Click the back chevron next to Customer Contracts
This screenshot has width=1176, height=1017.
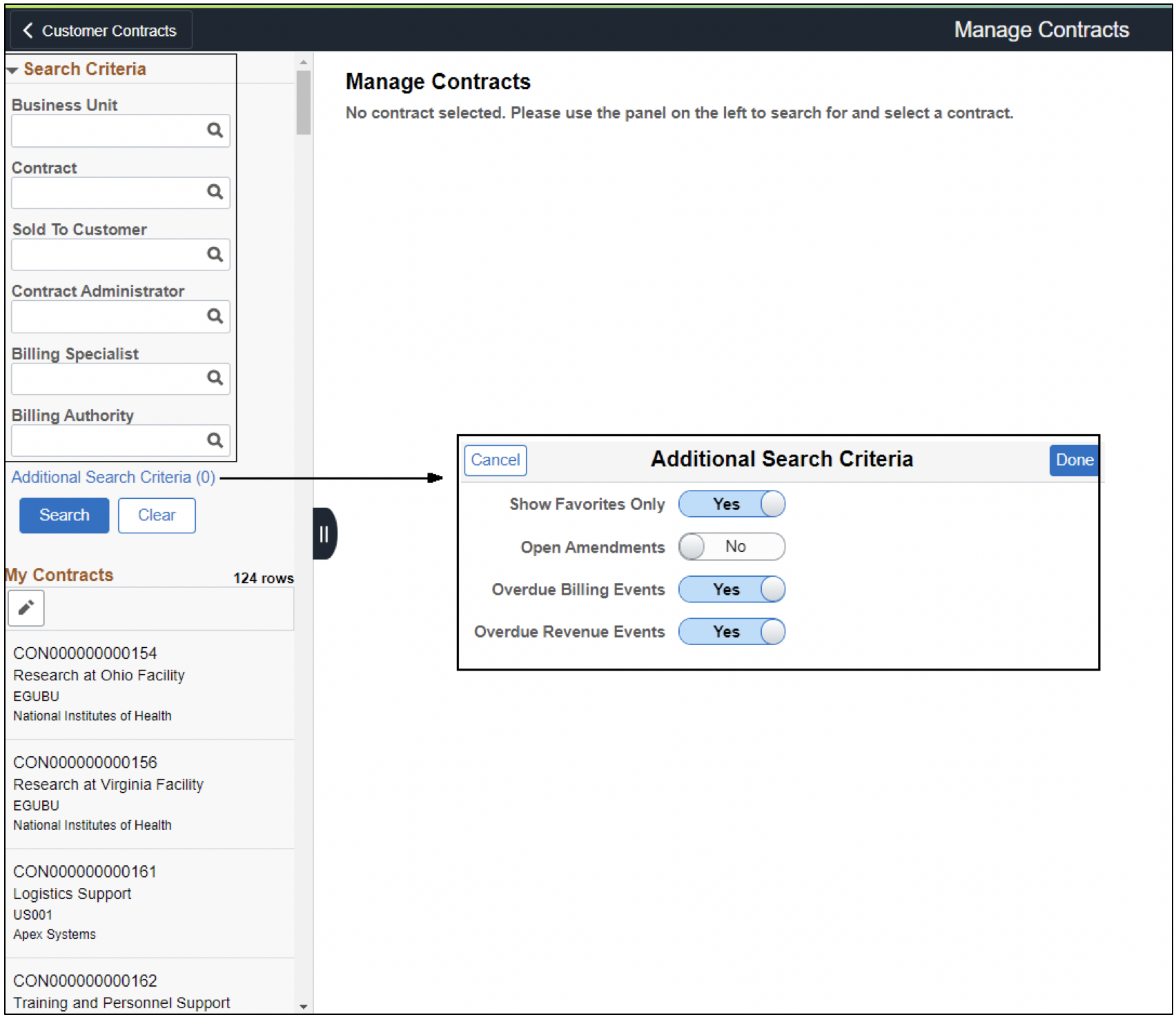click(x=28, y=30)
